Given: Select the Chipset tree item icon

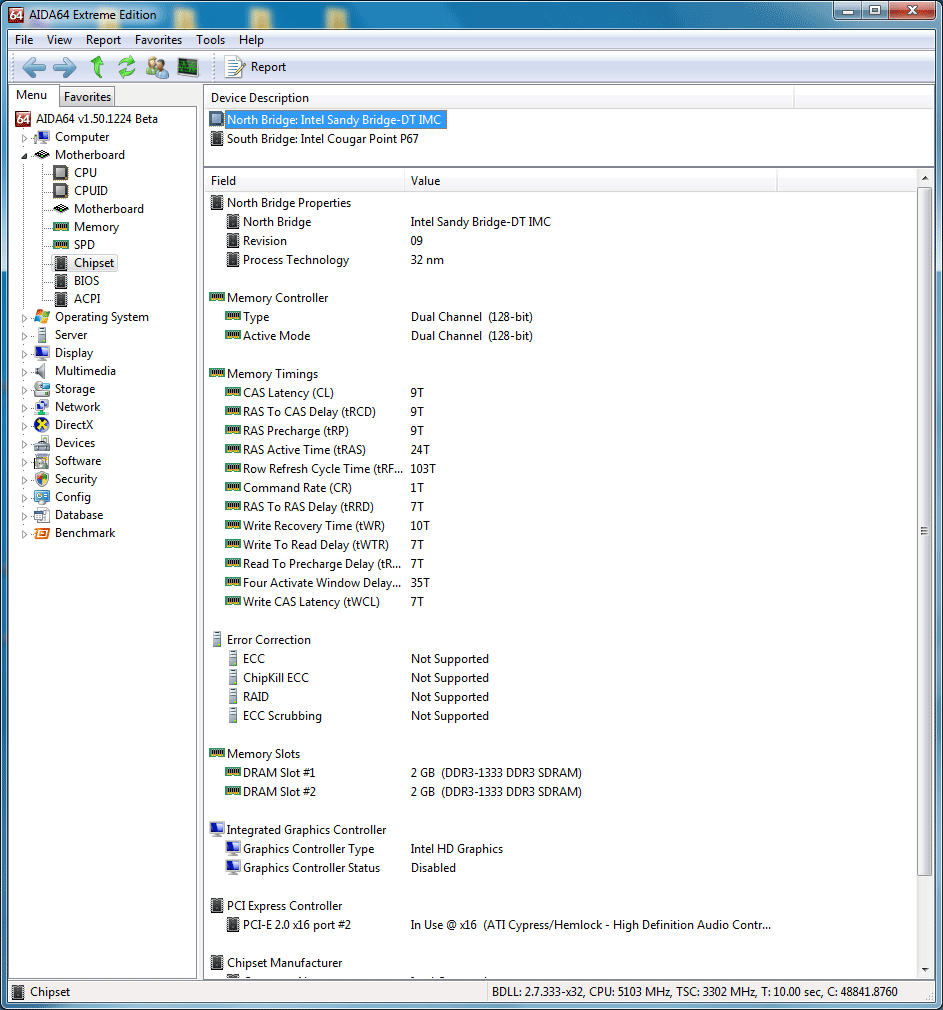Looking at the screenshot, I should (x=61, y=263).
